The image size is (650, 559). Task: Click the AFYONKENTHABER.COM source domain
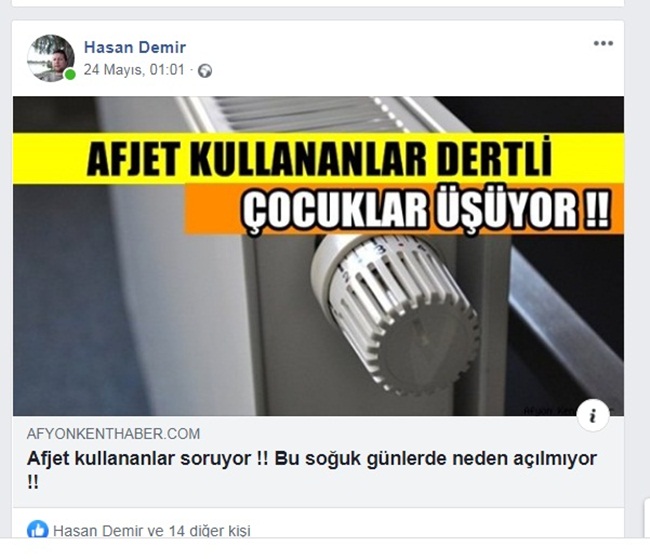click(x=113, y=434)
